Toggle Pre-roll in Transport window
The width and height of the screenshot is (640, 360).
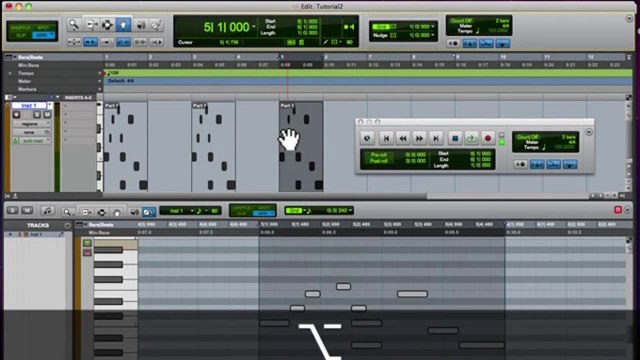[x=378, y=155]
